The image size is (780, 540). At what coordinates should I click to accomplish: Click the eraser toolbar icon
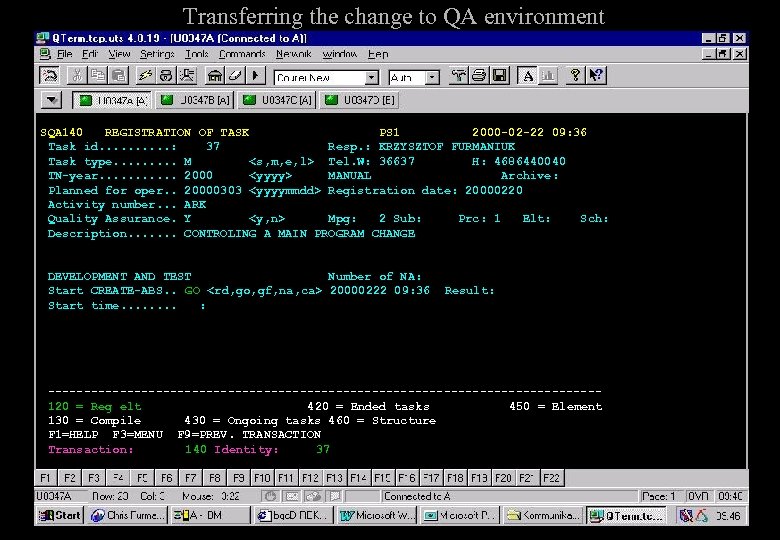click(x=235, y=76)
